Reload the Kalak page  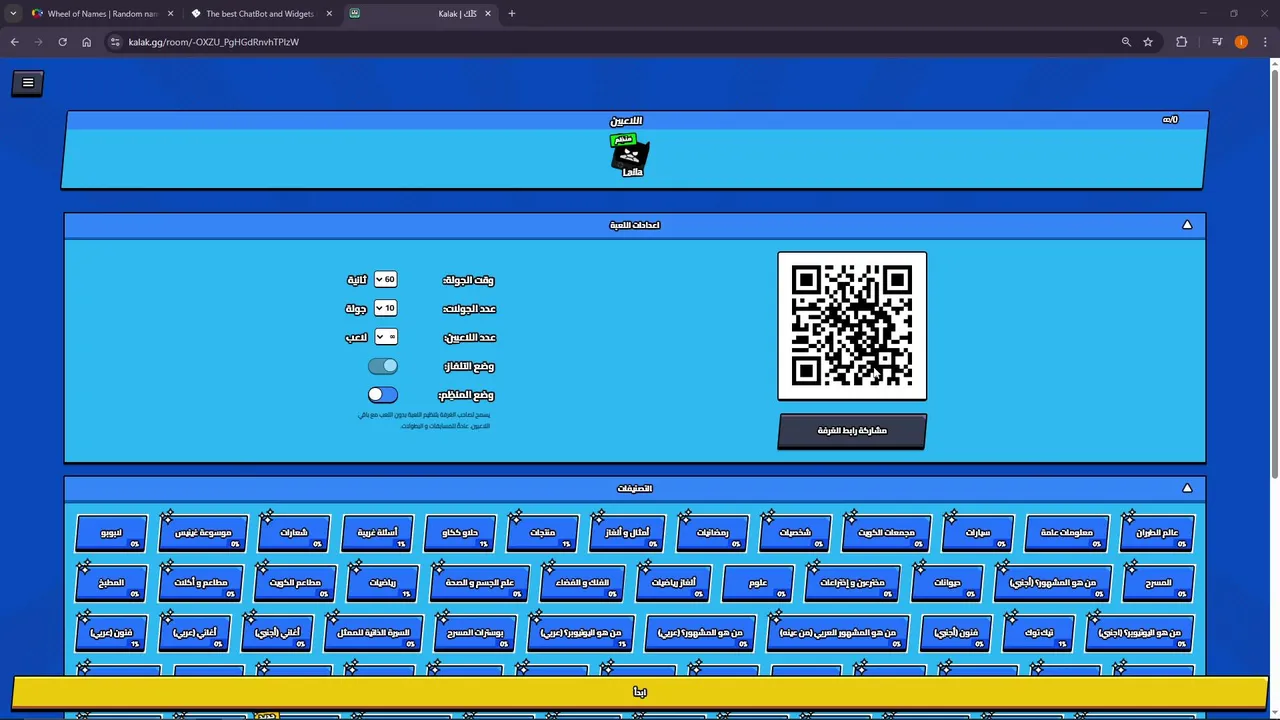62,42
